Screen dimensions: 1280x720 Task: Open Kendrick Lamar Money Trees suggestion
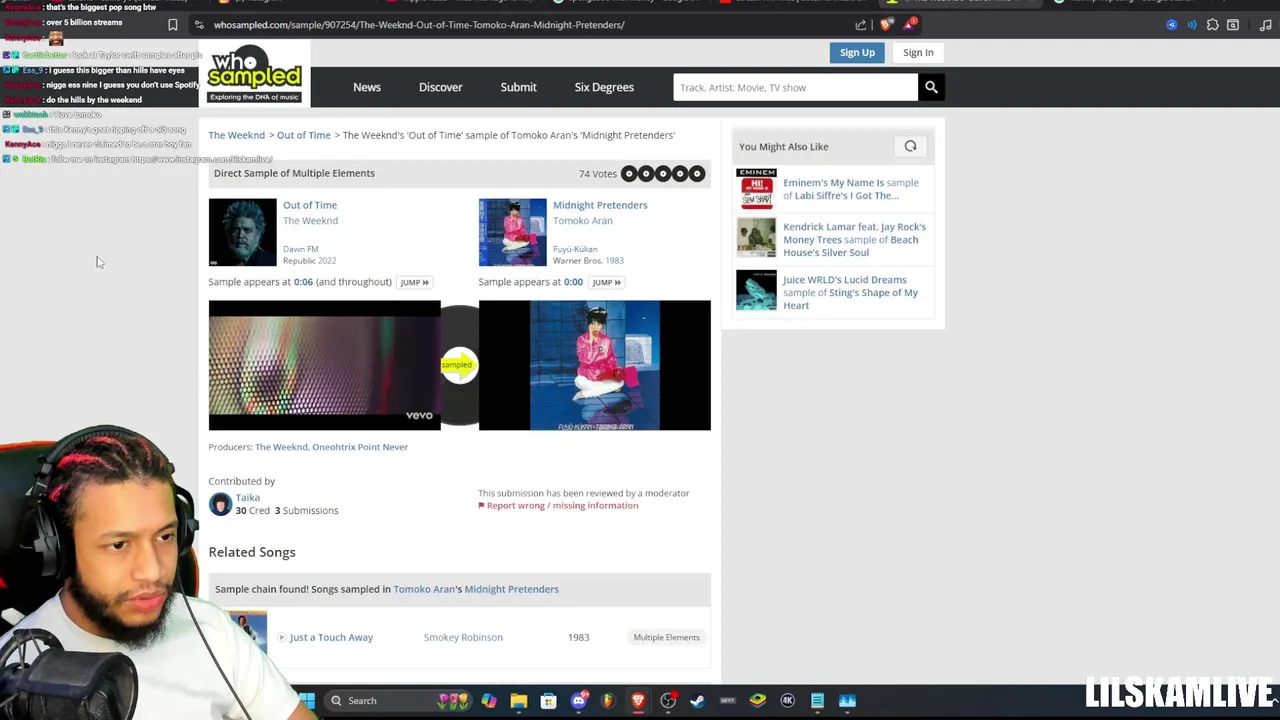coord(854,239)
